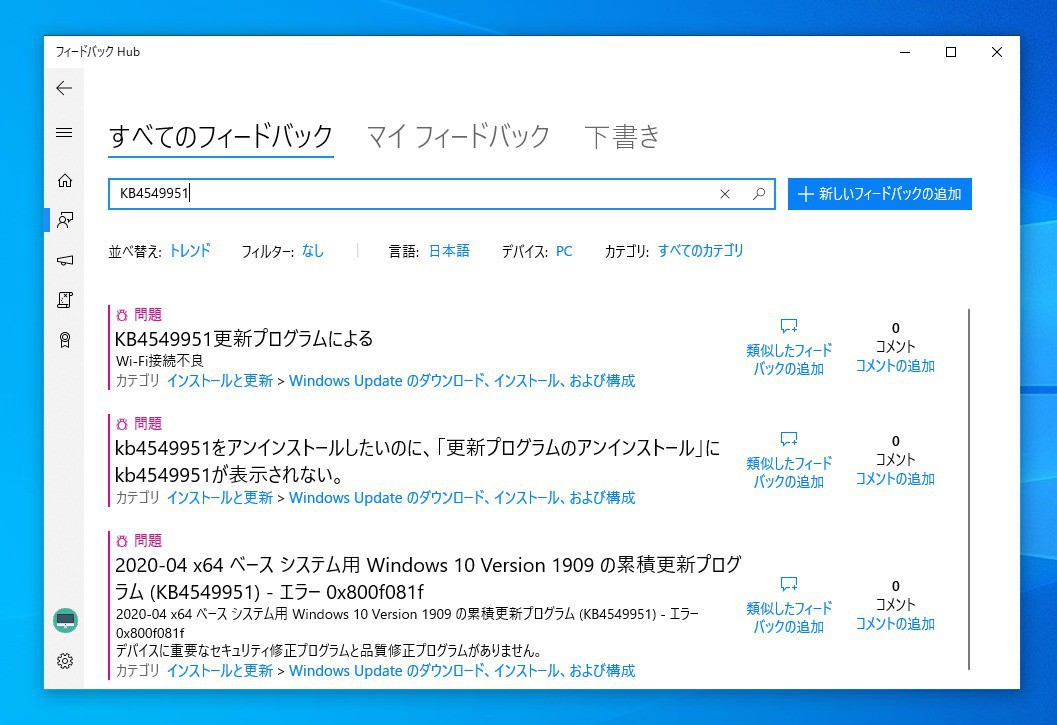Open the フィルター なし dropdown
1057x725 pixels.
[x=313, y=252]
